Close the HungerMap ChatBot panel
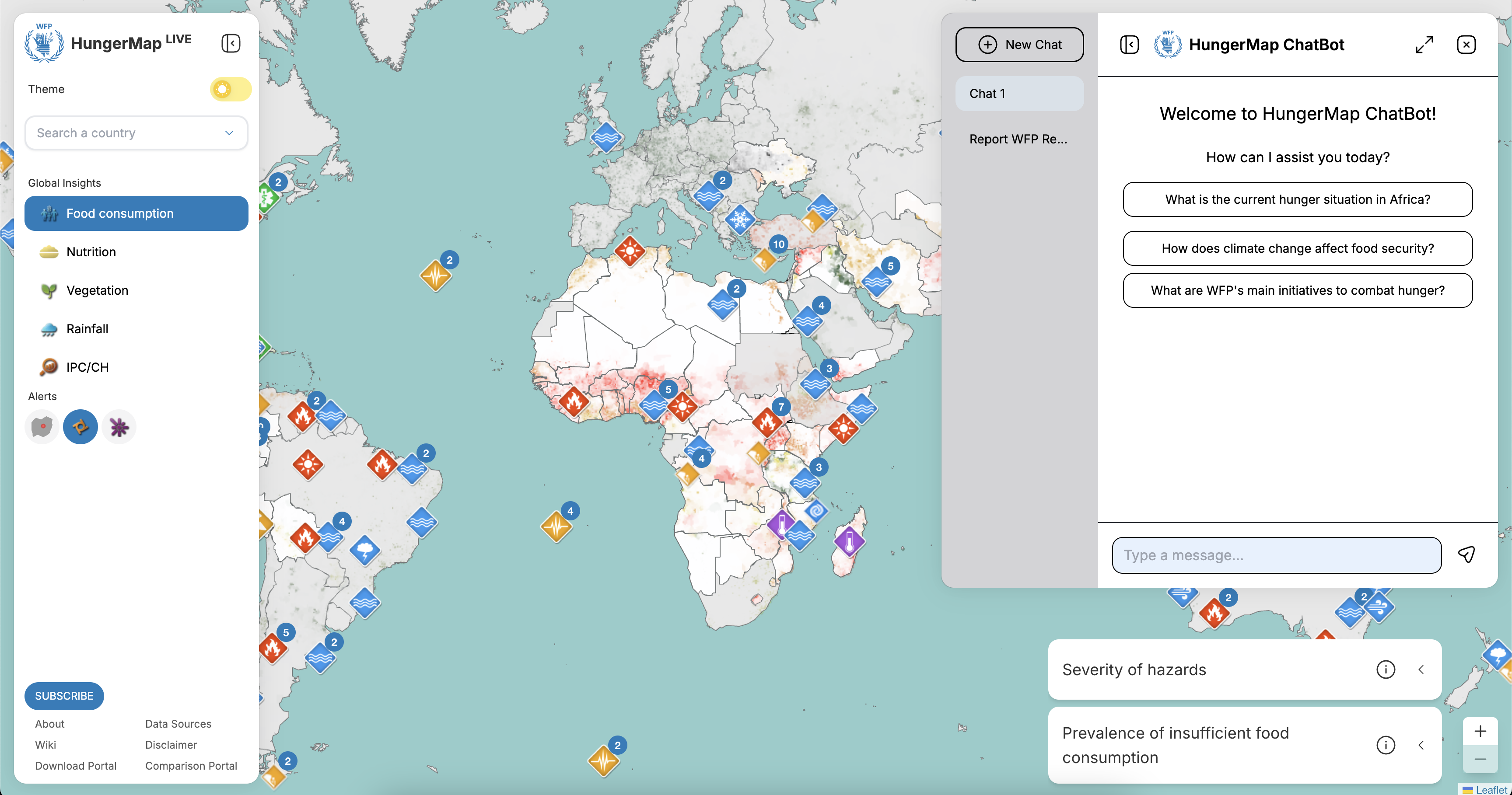The width and height of the screenshot is (1512, 795). pos(1466,45)
